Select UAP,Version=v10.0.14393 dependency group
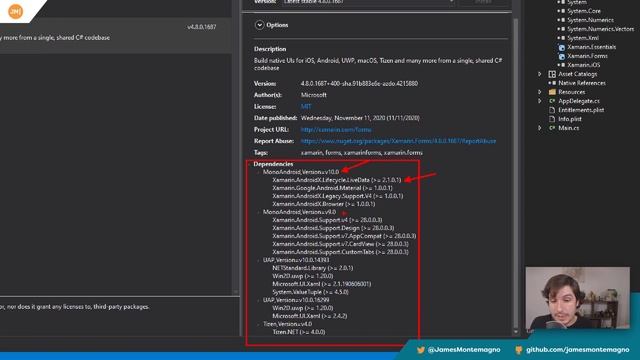The width and height of the screenshot is (640, 360). [x=296, y=260]
